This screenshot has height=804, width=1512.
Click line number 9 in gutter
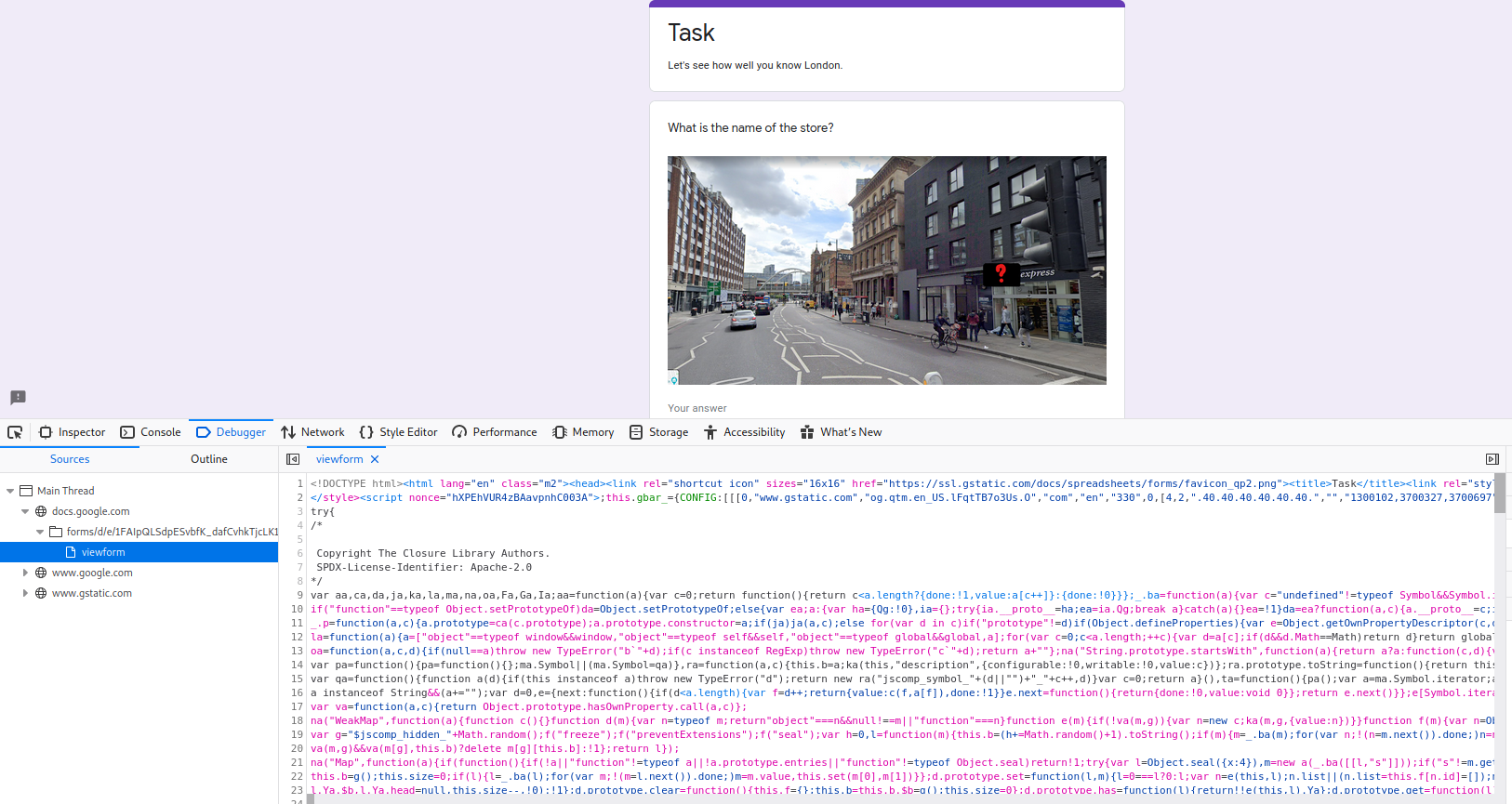pyautogui.click(x=299, y=595)
